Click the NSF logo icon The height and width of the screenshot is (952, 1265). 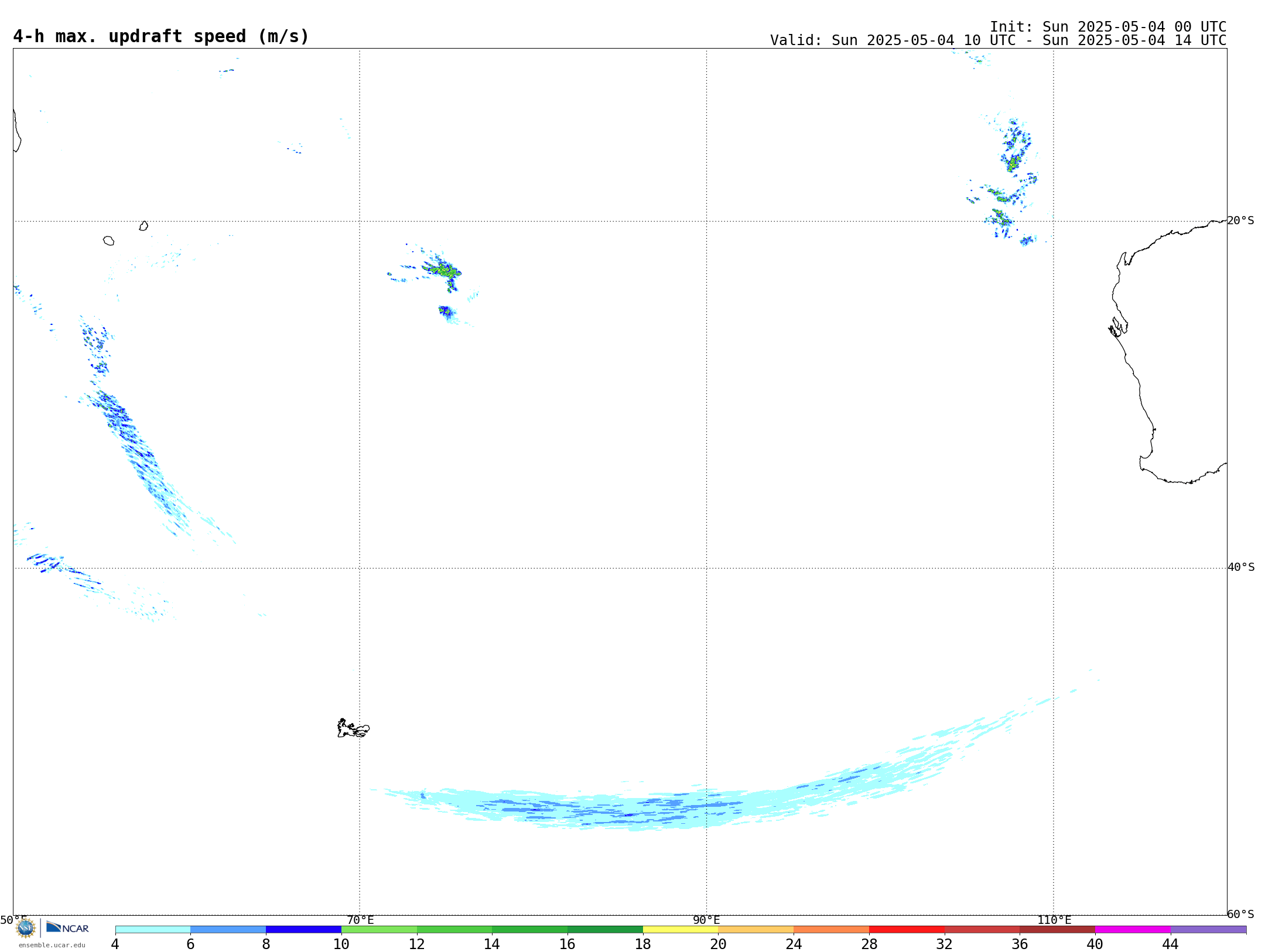[x=26, y=928]
